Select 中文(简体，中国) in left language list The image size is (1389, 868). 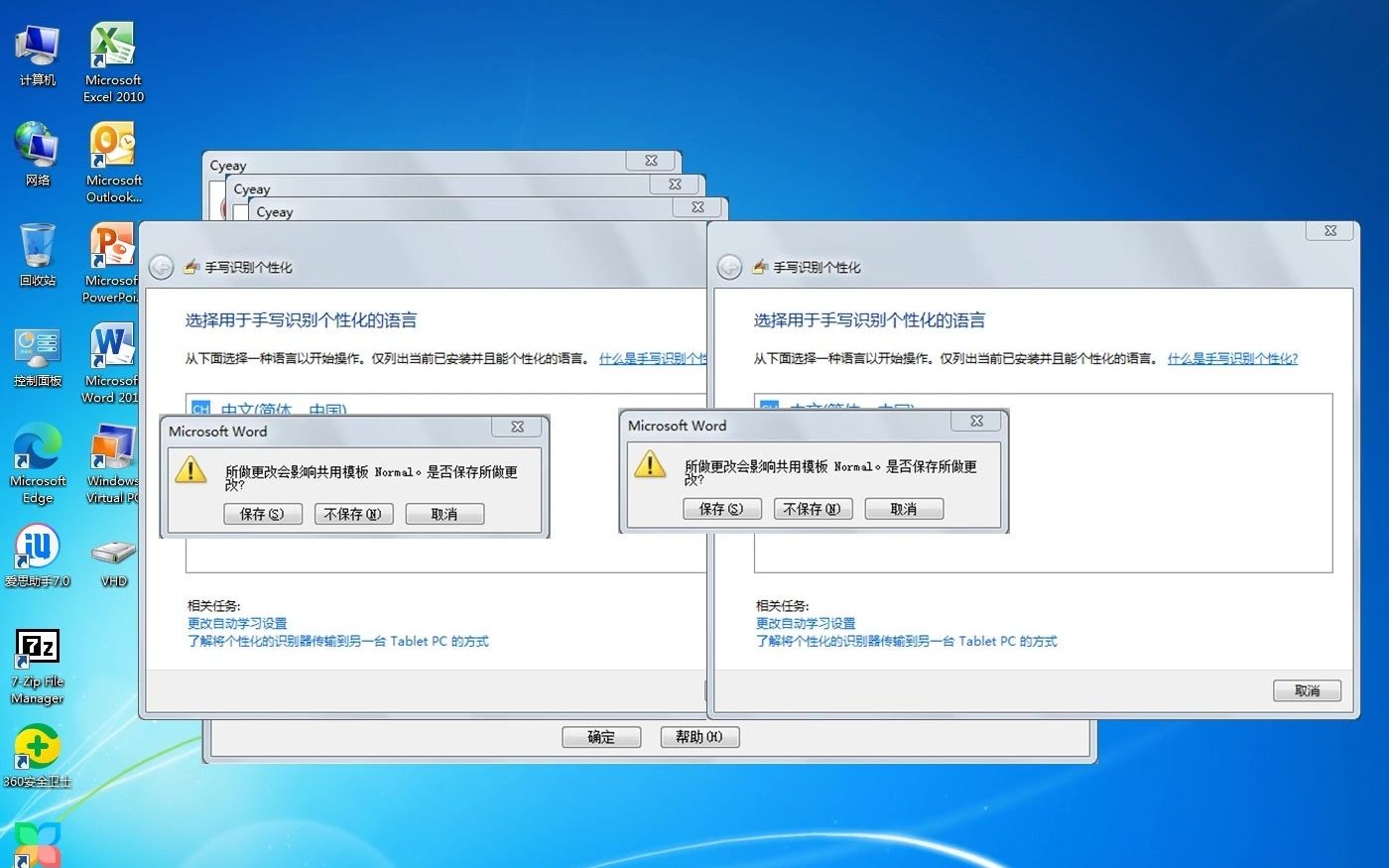point(269,409)
